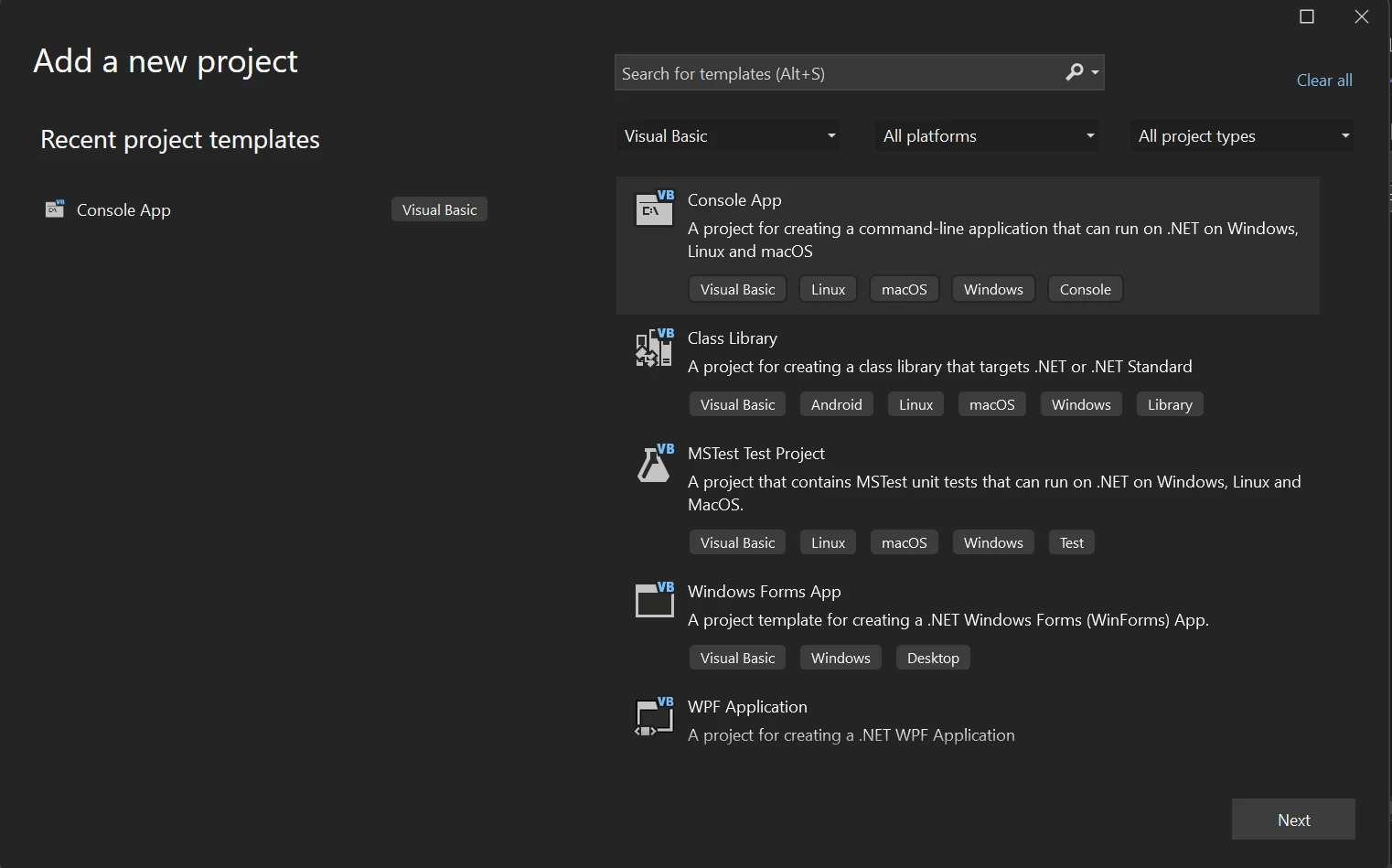Viewport: 1392px width, 868px height.
Task: Click the Class Library template icon
Action: click(x=654, y=348)
